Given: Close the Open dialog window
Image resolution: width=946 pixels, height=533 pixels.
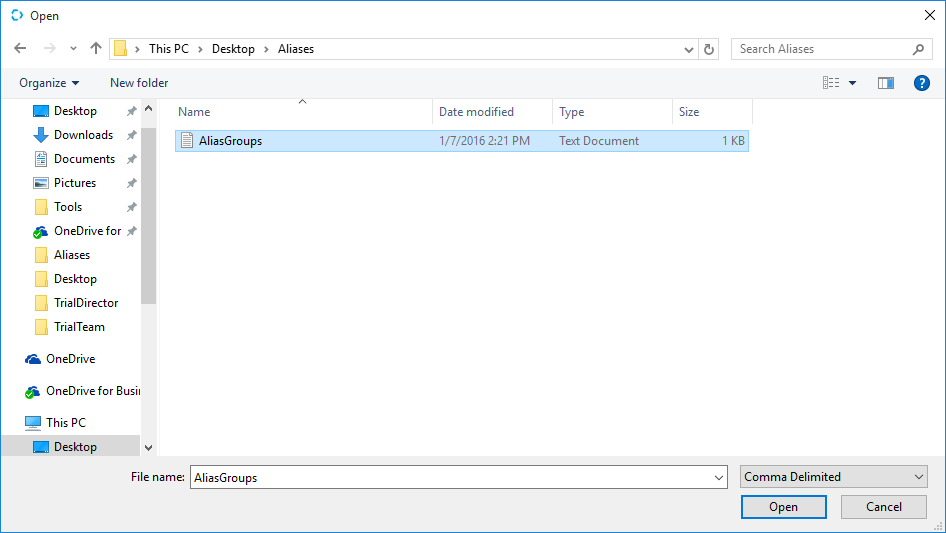Looking at the screenshot, I should click(x=930, y=16).
